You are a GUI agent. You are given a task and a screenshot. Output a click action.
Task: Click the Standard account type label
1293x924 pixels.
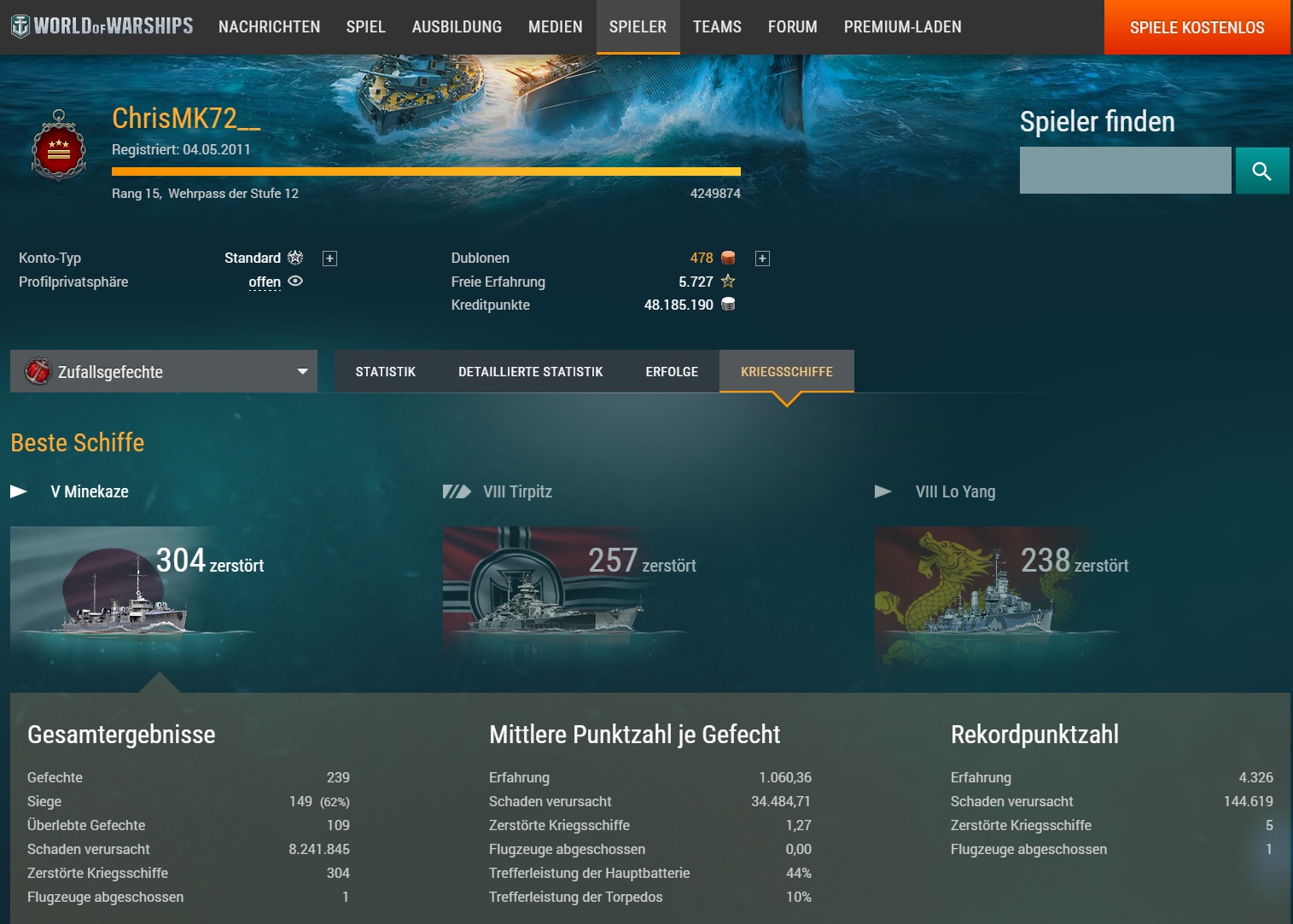pyautogui.click(x=253, y=258)
